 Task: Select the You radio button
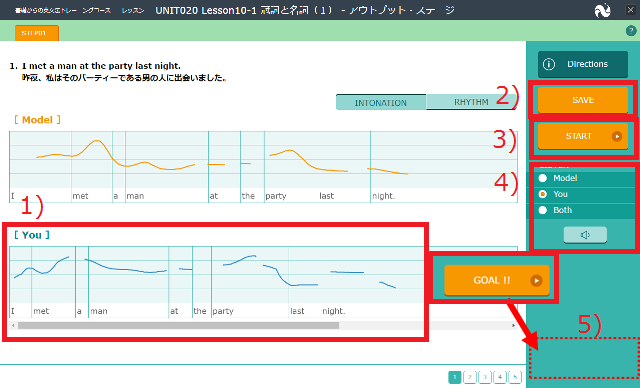[x=543, y=194]
